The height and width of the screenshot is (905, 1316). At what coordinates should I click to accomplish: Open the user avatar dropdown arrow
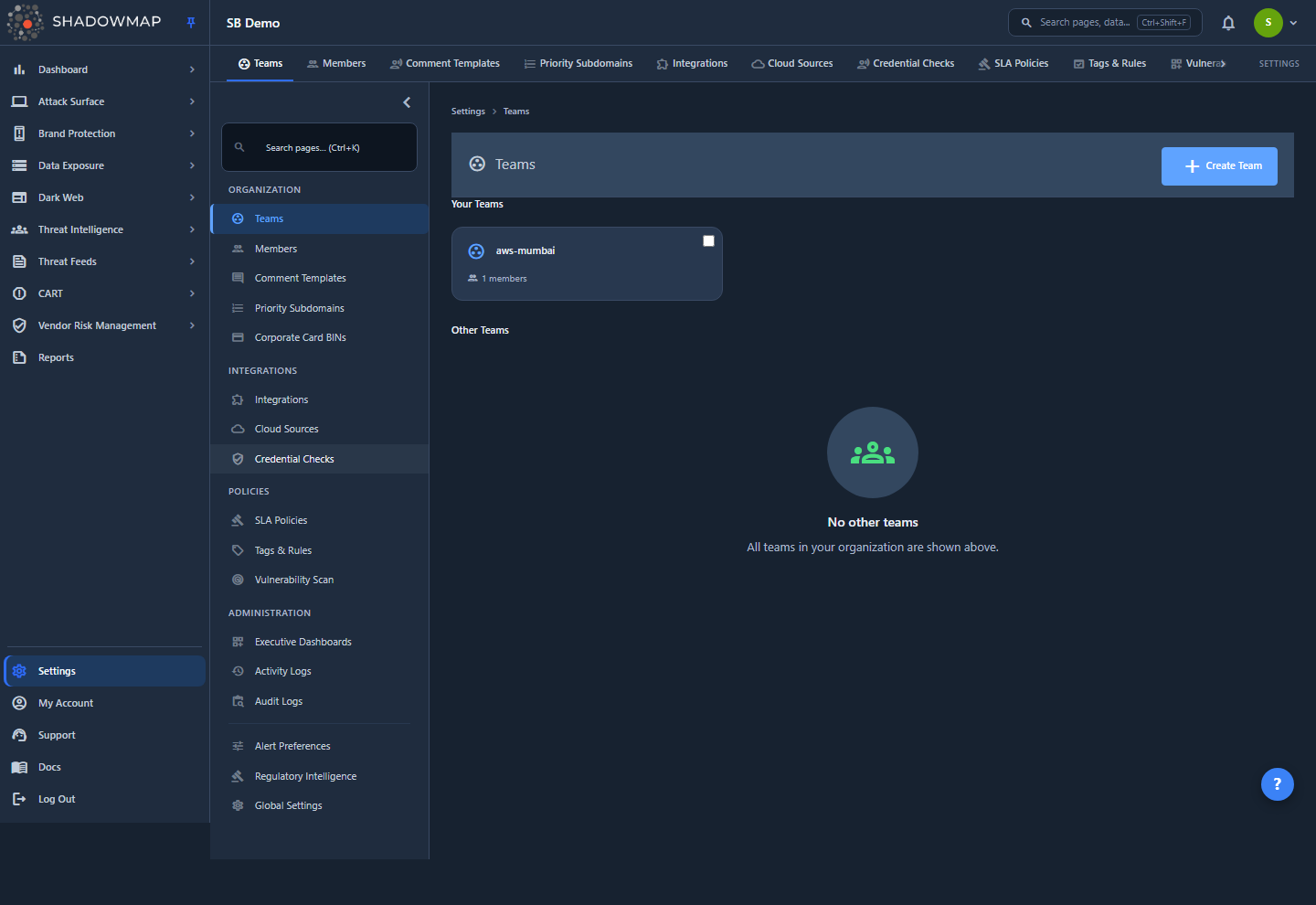1293,23
